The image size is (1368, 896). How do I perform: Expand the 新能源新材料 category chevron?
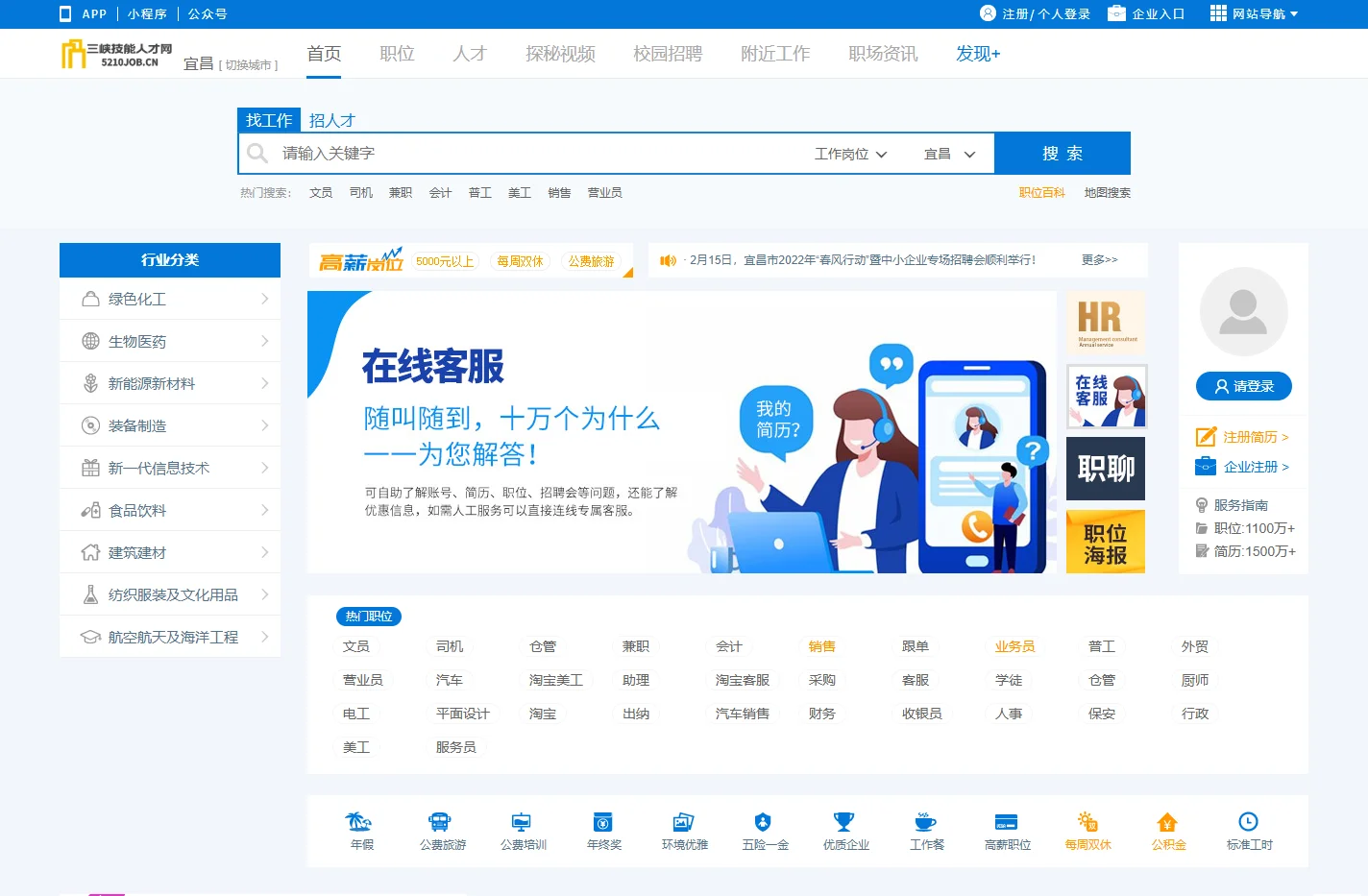265,383
